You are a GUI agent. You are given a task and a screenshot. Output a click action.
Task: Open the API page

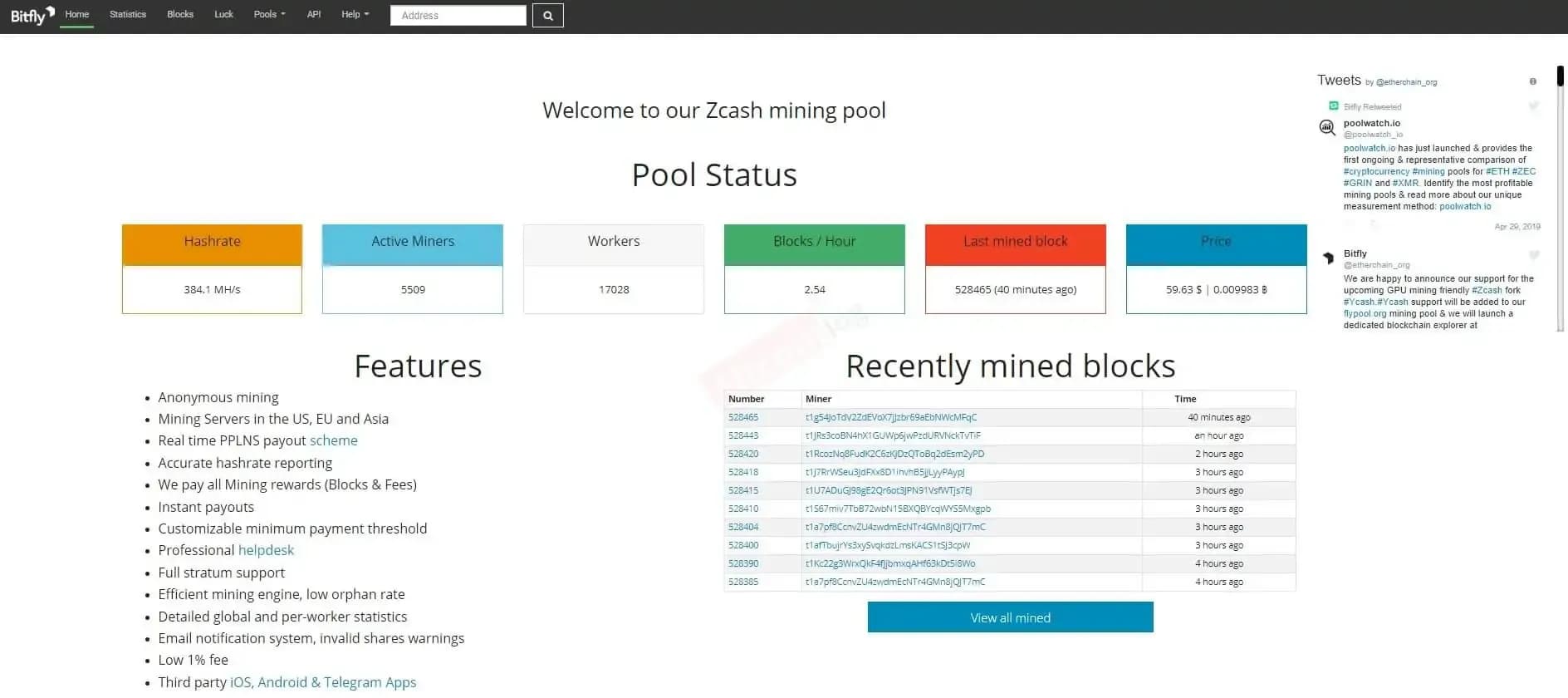314,14
